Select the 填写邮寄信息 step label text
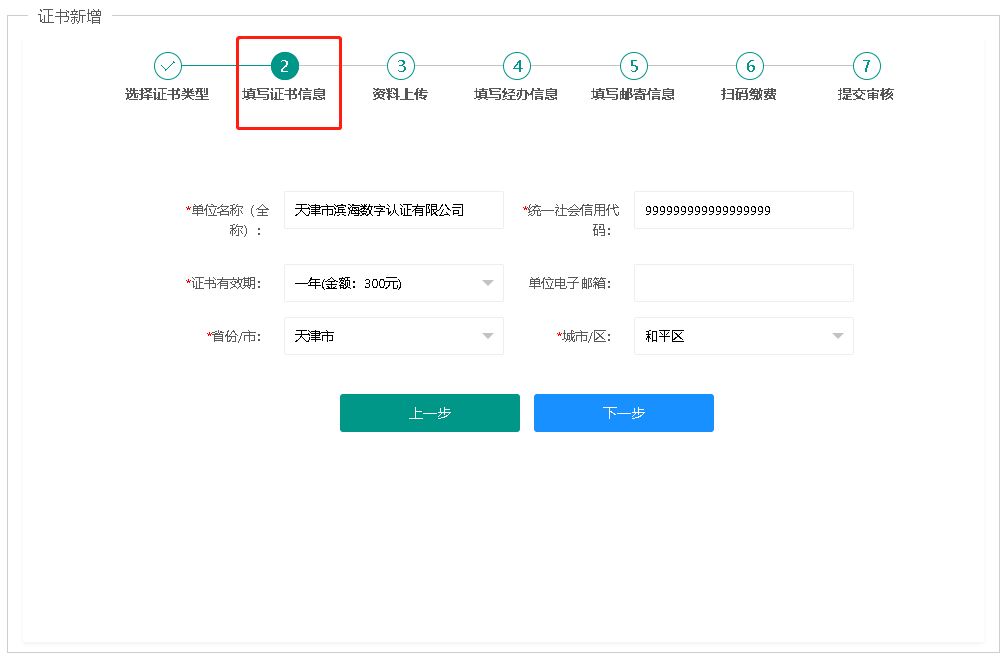This screenshot has height=659, width=1008. [x=633, y=95]
